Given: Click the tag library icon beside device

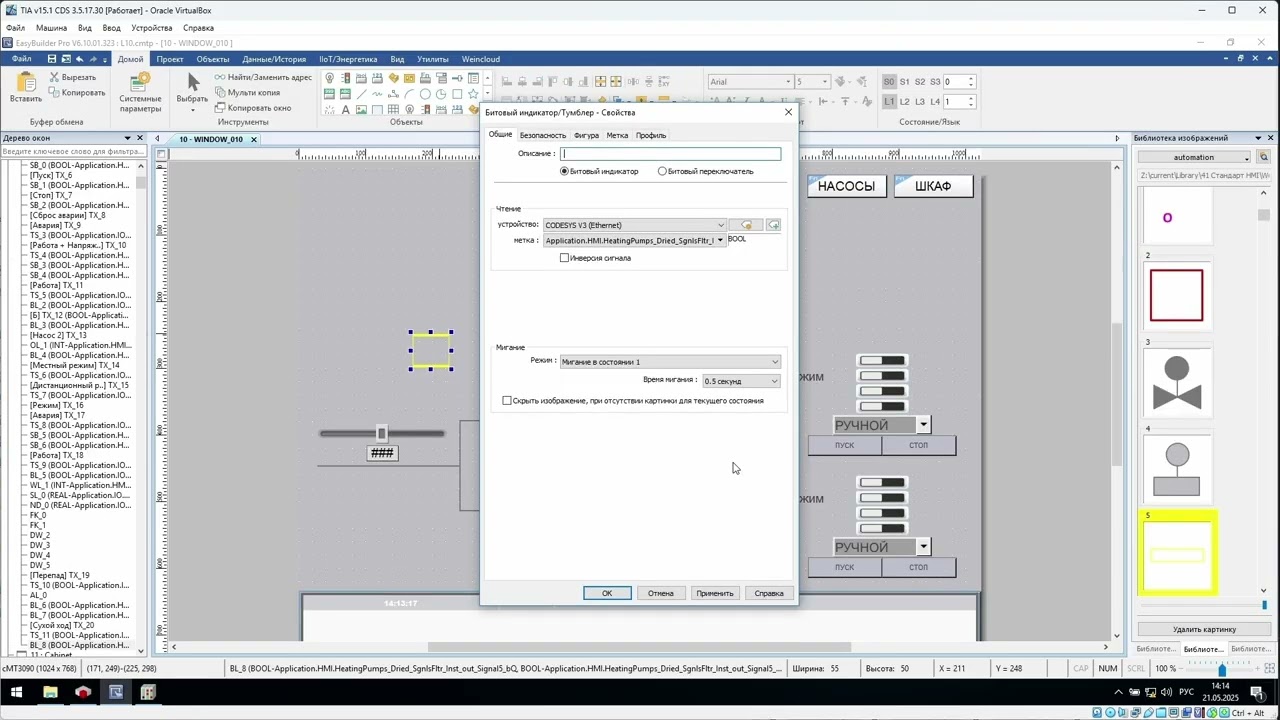Looking at the screenshot, I should tap(745, 225).
